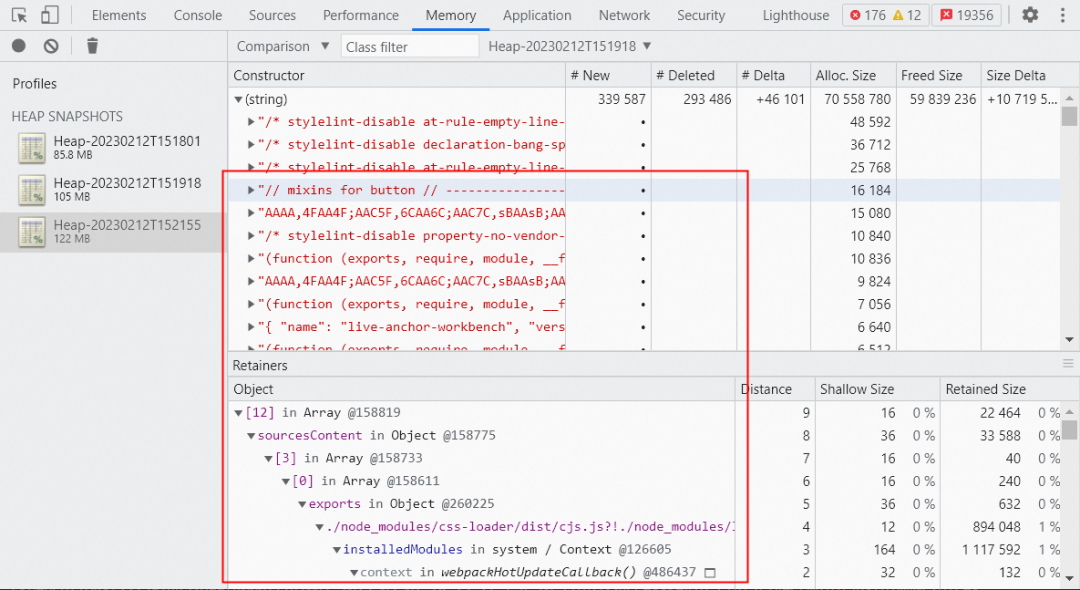Expand the stylelint-disable property-no-vendor row
The height and width of the screenshot is (590, 1080).
click(251, 235)
